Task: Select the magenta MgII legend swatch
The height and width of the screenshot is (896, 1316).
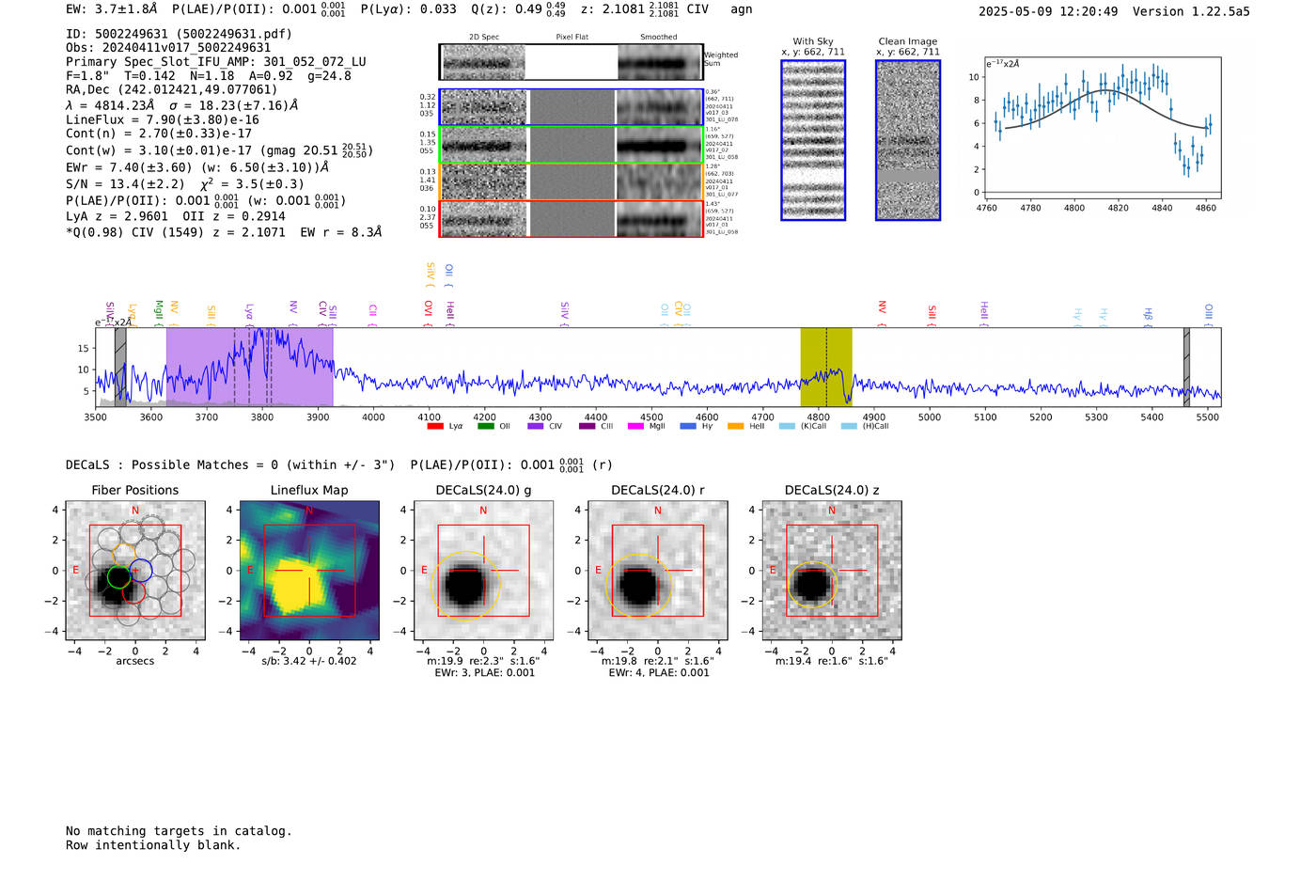Action: 635,426
